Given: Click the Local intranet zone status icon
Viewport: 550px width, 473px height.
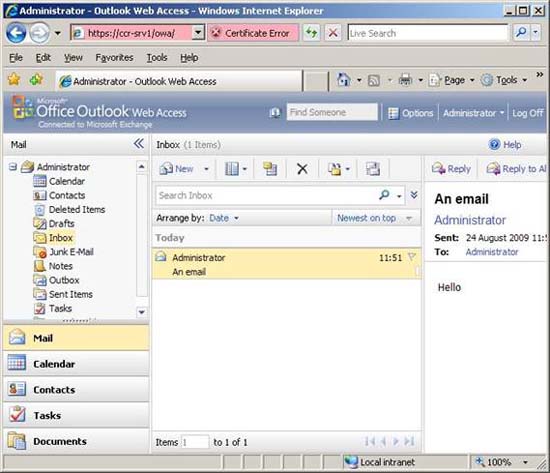Looking at the screenshot, I should [350, 462].
